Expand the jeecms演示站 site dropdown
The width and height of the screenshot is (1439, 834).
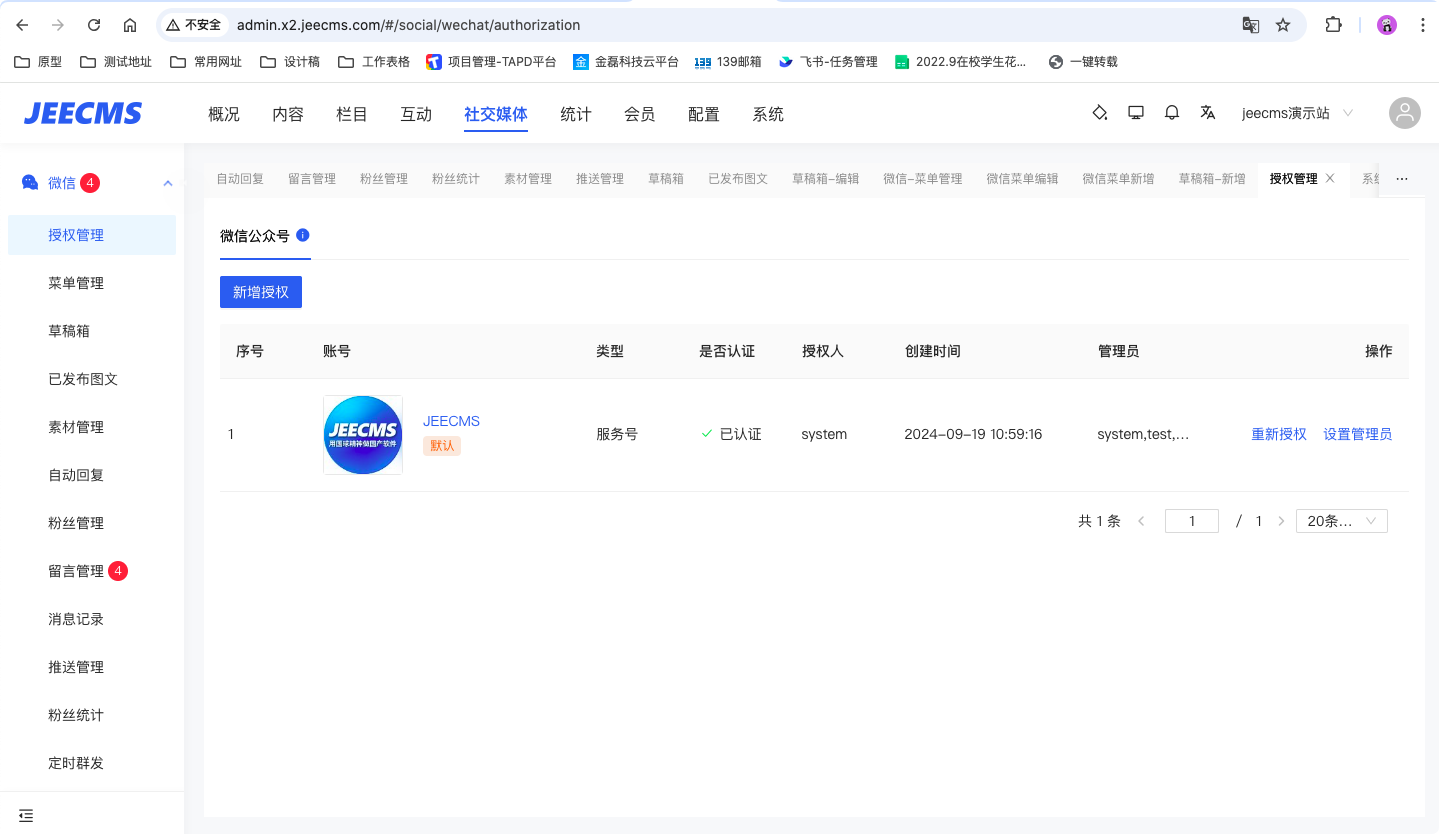point(1296,113)
